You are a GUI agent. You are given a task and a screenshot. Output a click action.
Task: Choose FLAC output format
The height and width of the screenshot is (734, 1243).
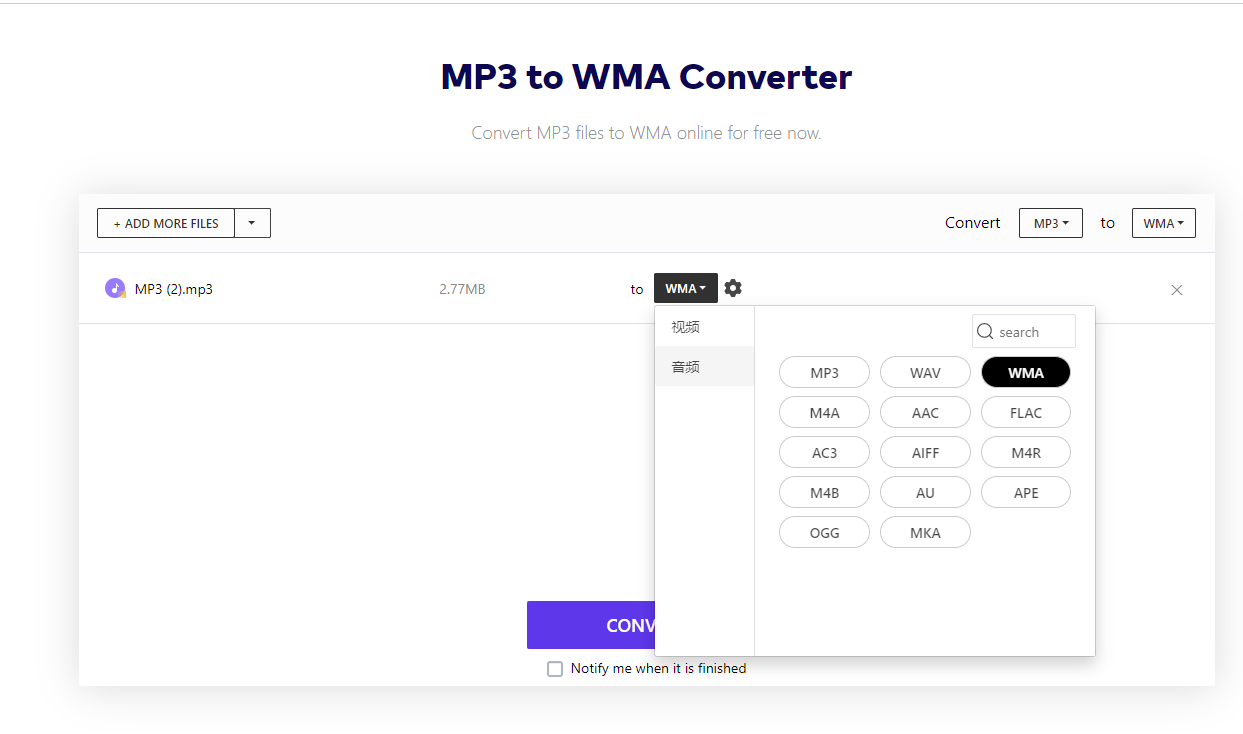pyautogui.click(x=1026, y=413)
